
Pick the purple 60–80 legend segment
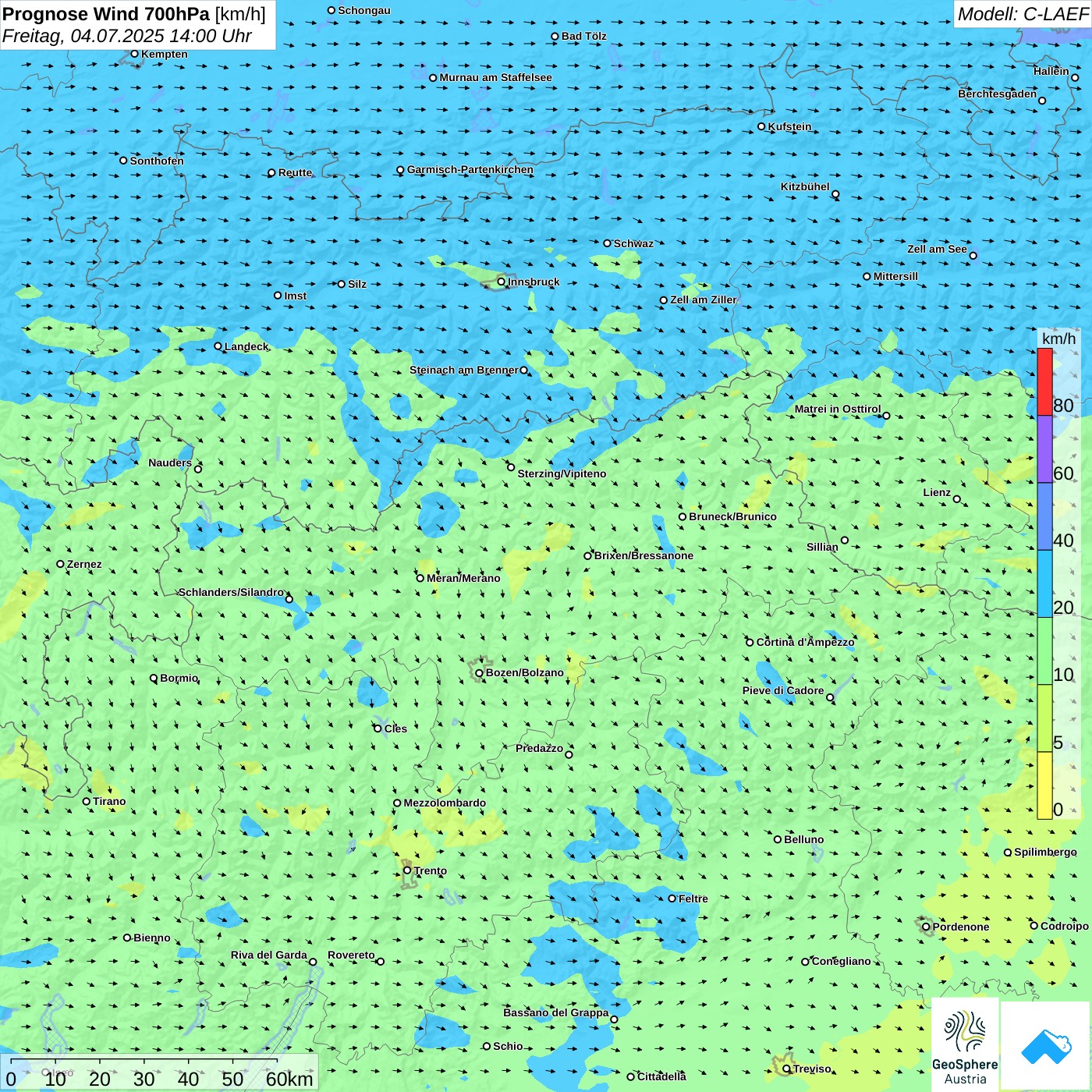(x=1044, y=449)
